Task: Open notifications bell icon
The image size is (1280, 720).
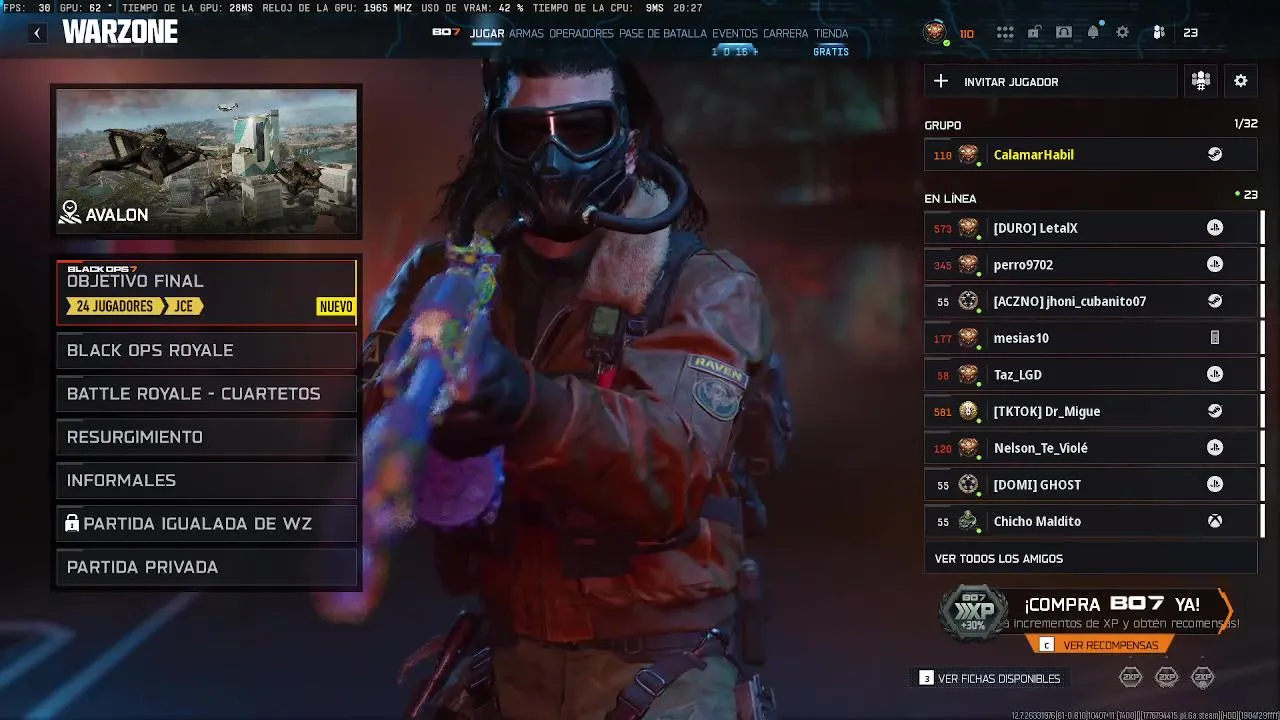Action: click(1093, 33)
